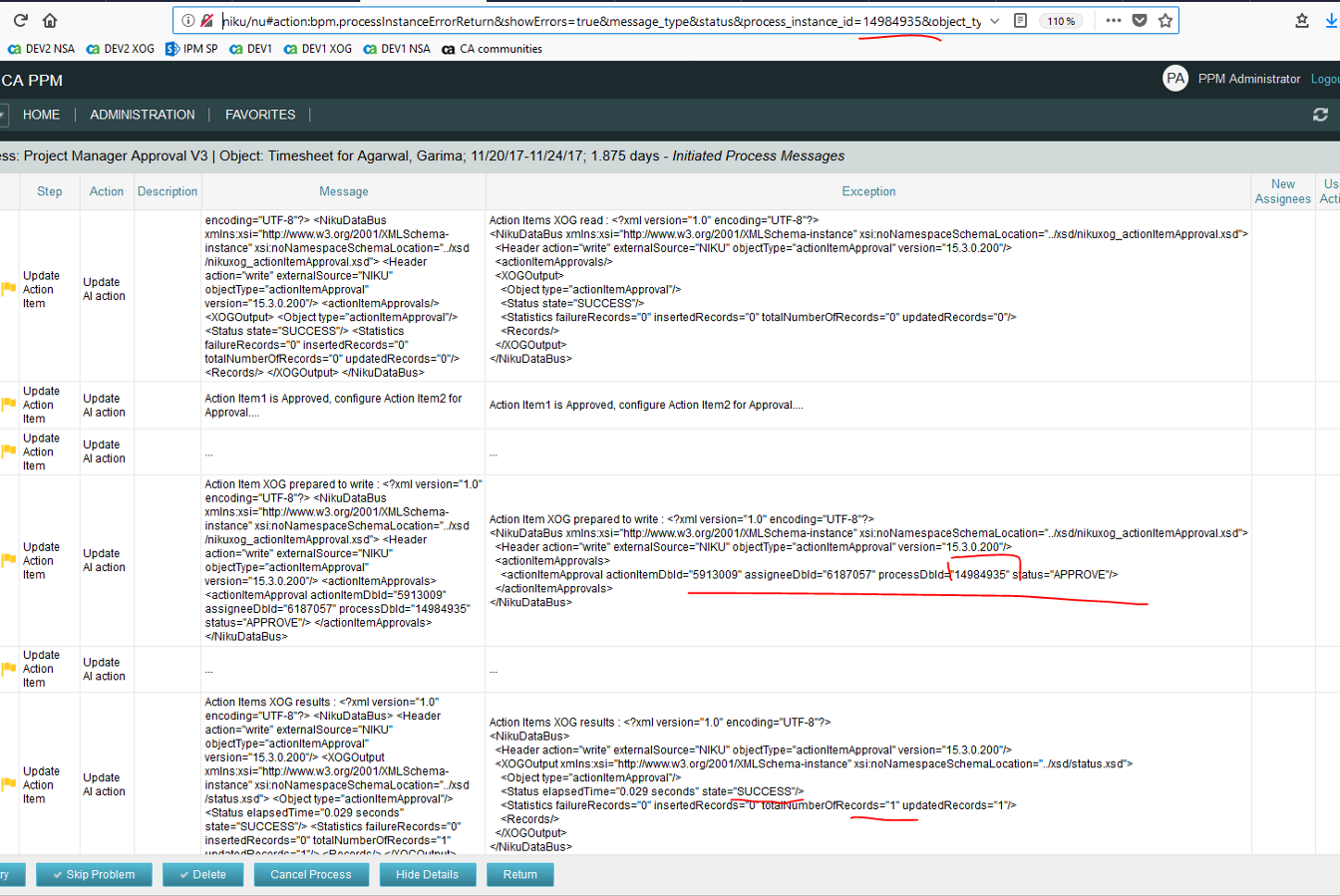The width and height of the screenshot is (1340, 896).
Task: Open page actions three-dot menu
Action: 1114,21
